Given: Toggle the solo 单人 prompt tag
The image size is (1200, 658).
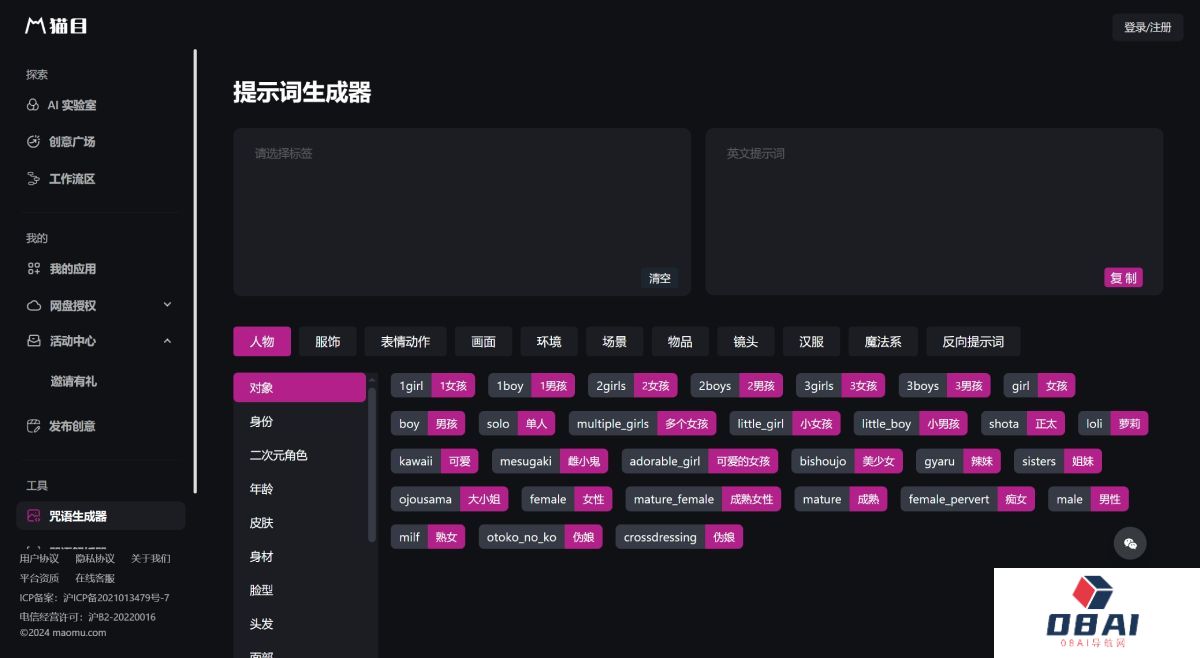Looking at the screenshot, I should coord(517,424).
